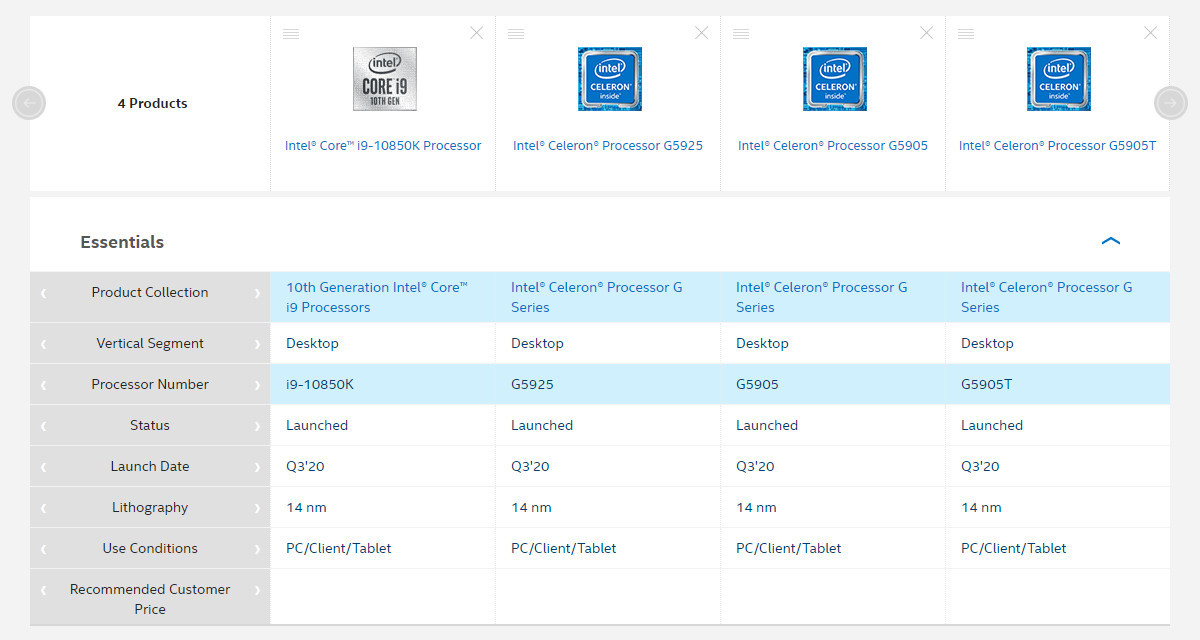The height and width of the screenshot is (640, 1200).
Task: Click left chevron on Status row
Action: coord(43,426)
